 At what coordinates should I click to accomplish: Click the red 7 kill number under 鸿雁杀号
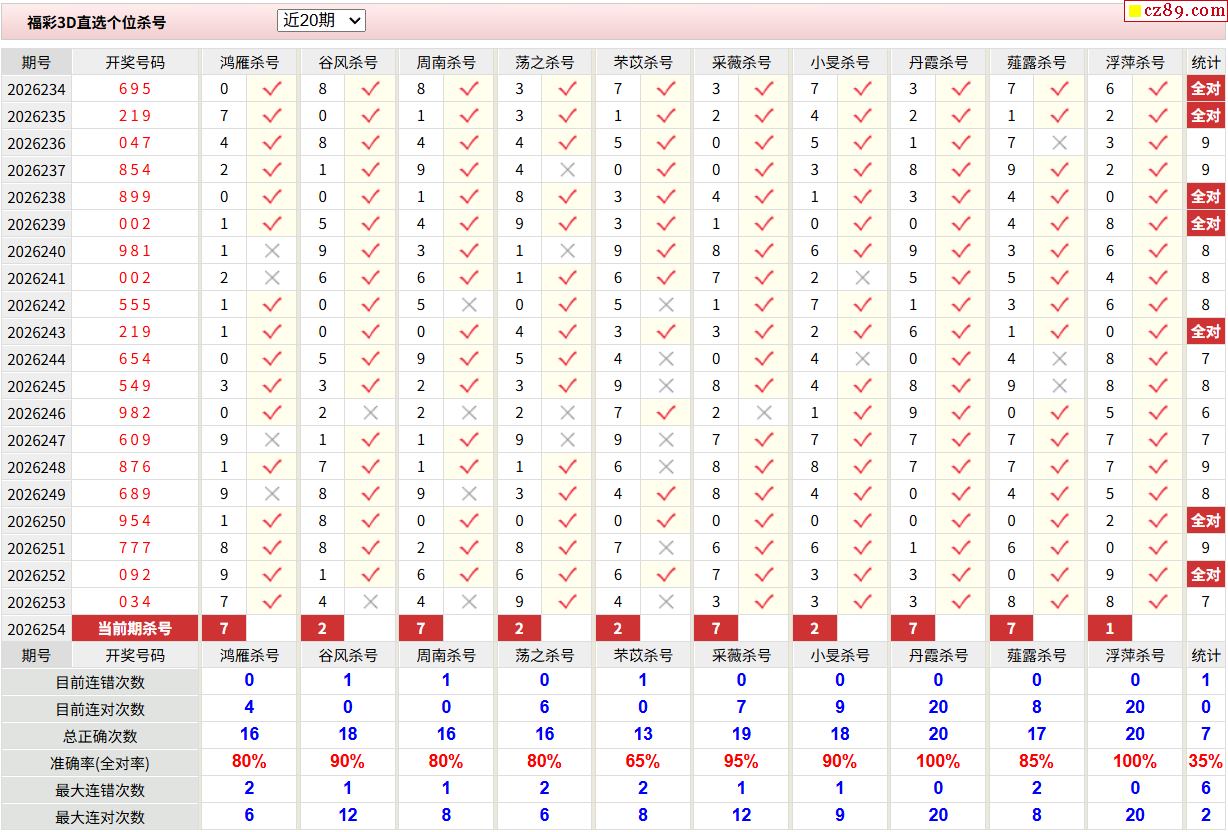pyautogui.click(x=224, y=629)
